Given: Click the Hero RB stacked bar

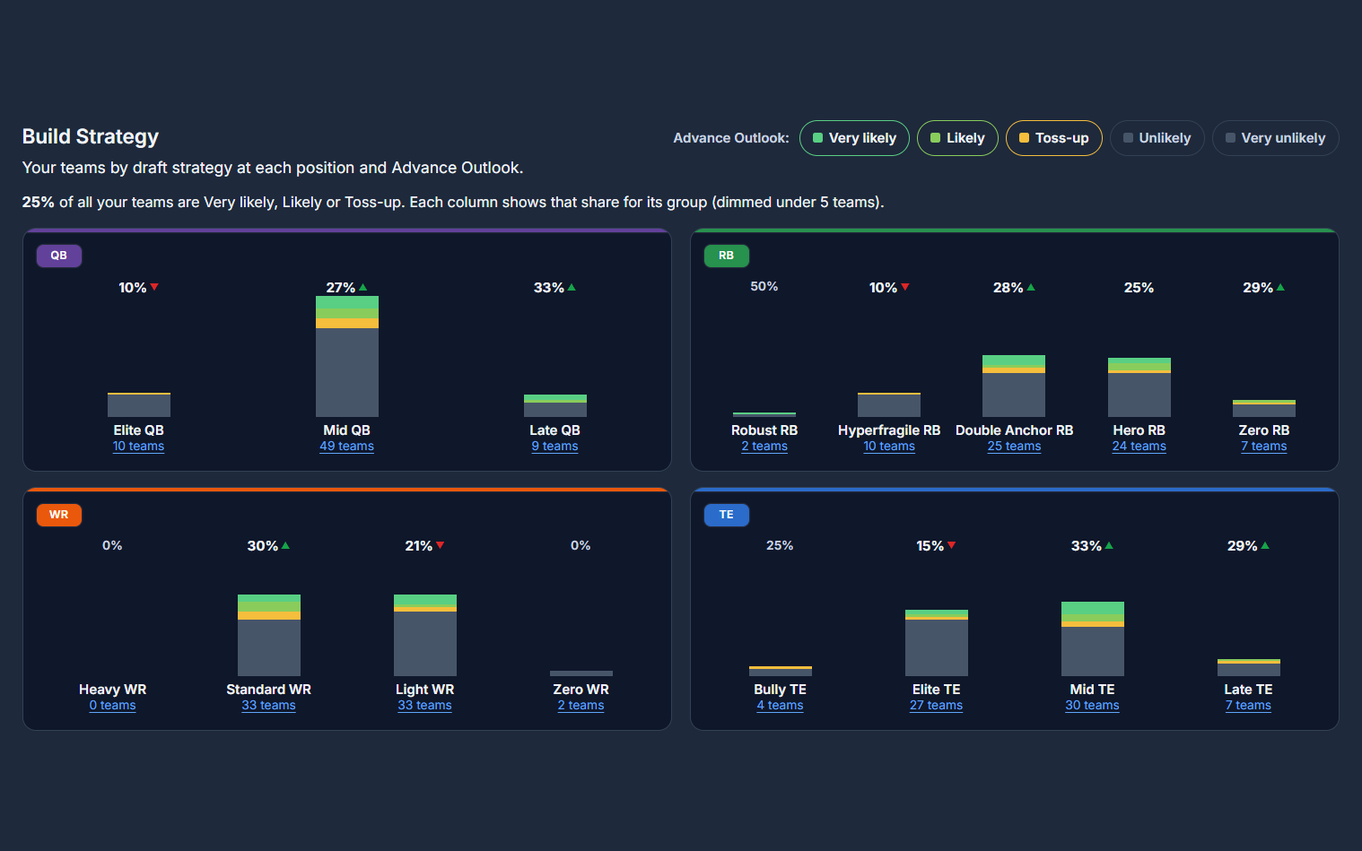Looking at the screenshot, I should coord(1139,387).
